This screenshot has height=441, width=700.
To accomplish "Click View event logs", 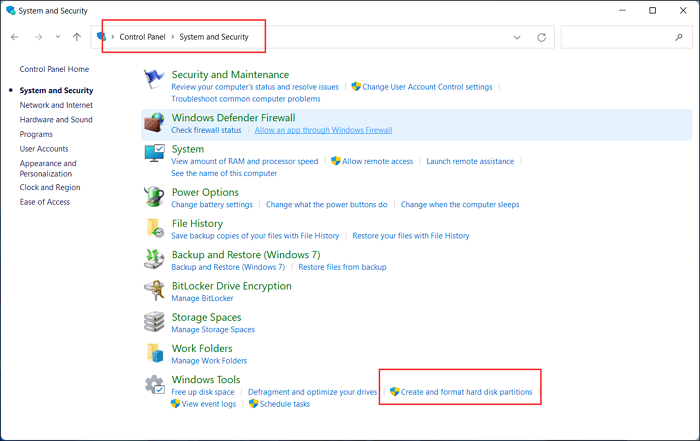I will tap(209, 404).
